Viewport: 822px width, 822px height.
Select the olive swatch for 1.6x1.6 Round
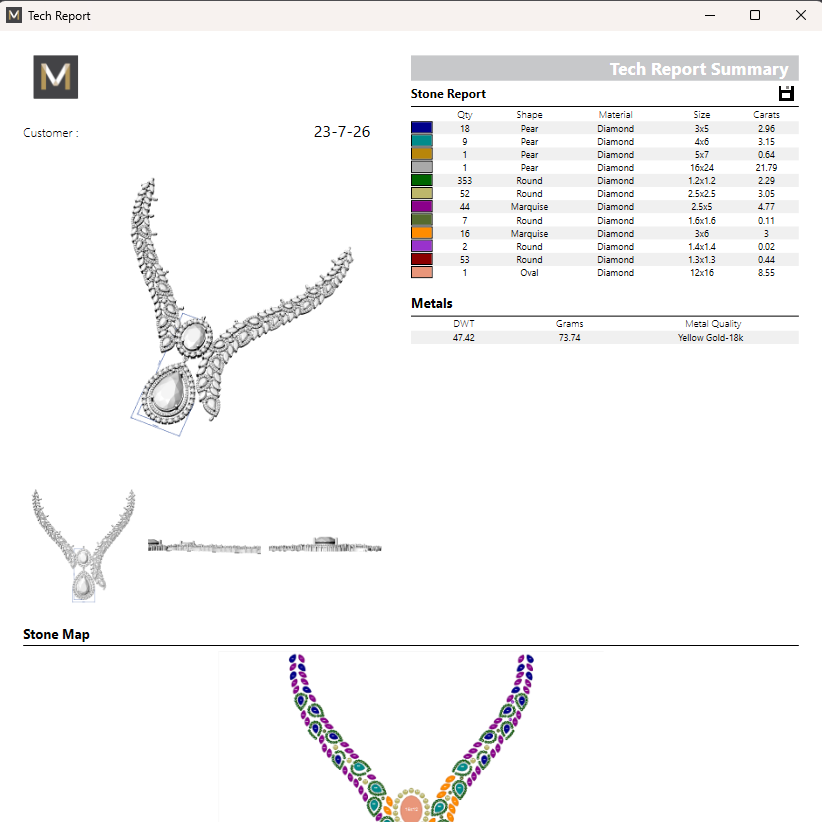[x=421, y=220]
